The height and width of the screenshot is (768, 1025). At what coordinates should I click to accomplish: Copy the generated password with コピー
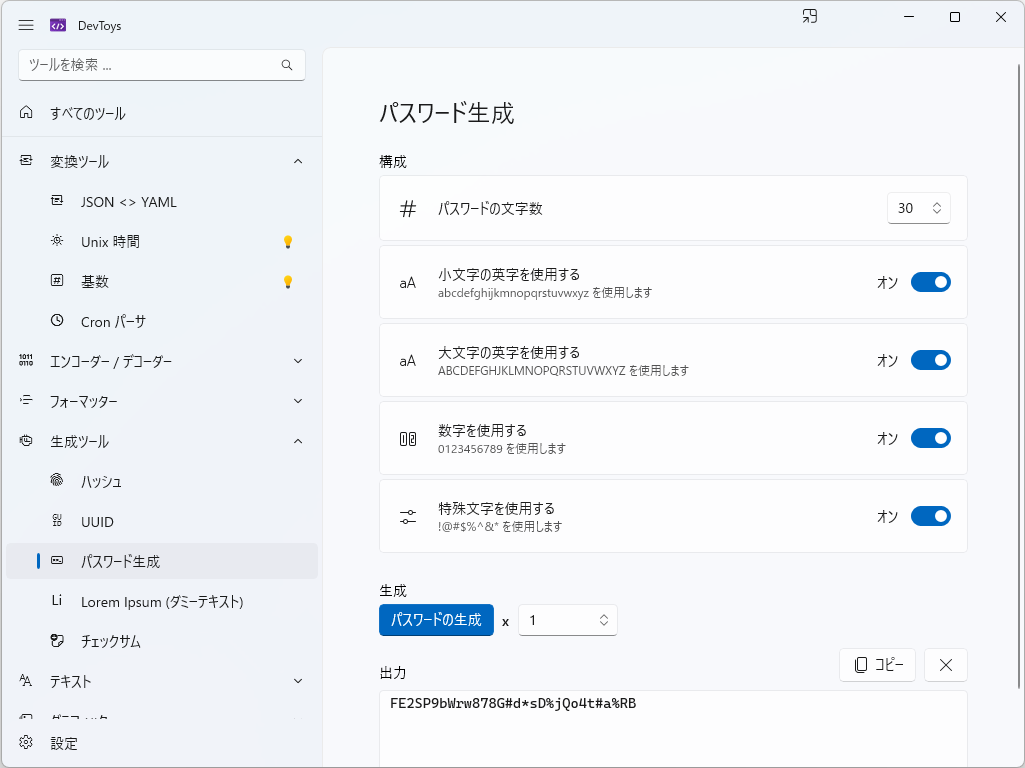pyautogui.click(x=877, y=665)
